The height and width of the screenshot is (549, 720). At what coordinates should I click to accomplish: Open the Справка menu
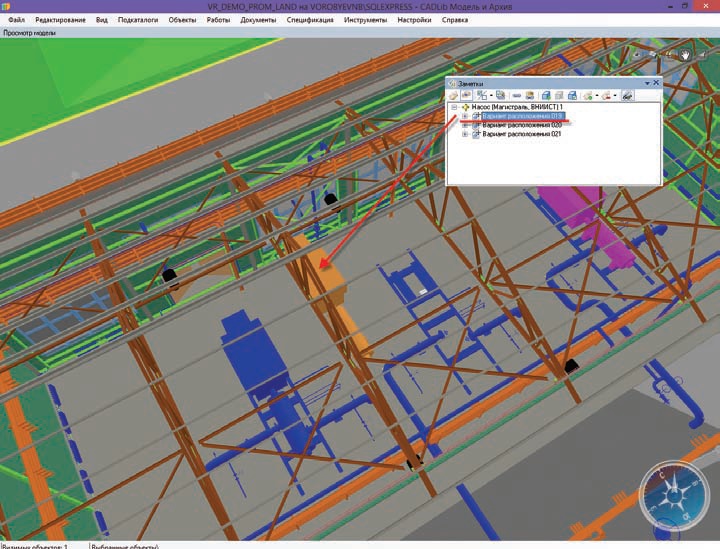pos(455,20)
